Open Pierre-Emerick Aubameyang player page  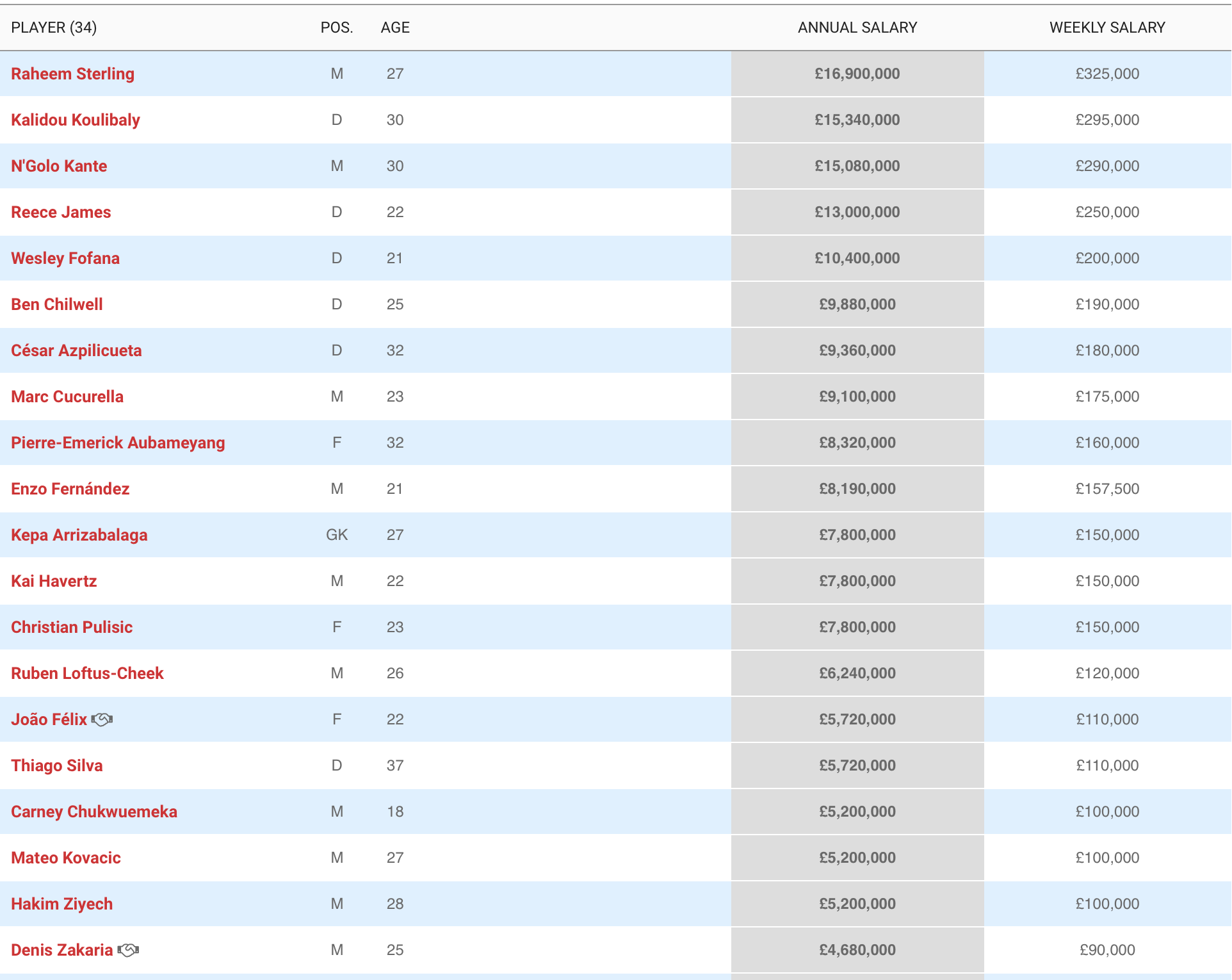(x=118, y=443)
